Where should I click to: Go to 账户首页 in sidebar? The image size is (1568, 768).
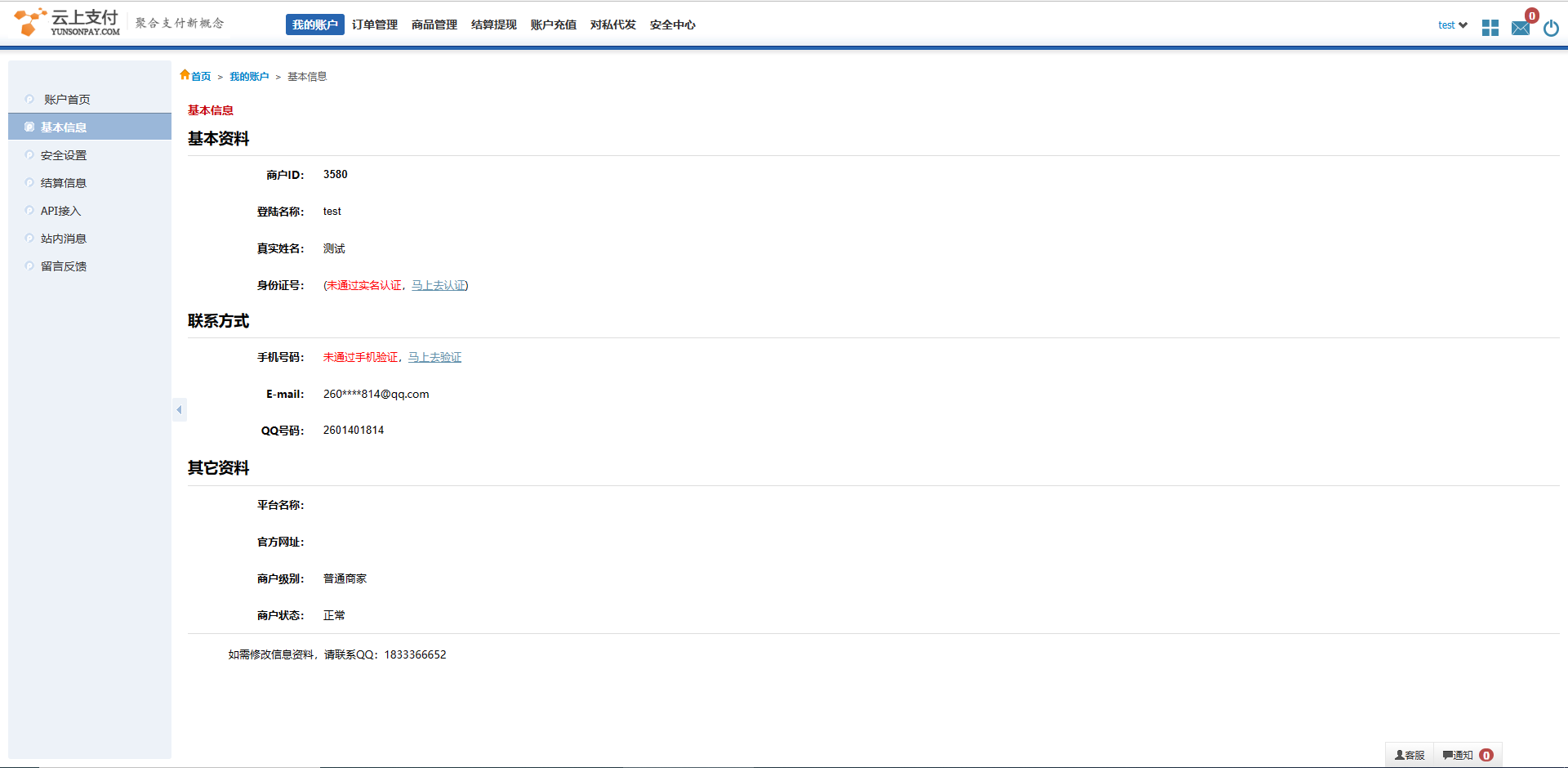click(x=90, y=99)
